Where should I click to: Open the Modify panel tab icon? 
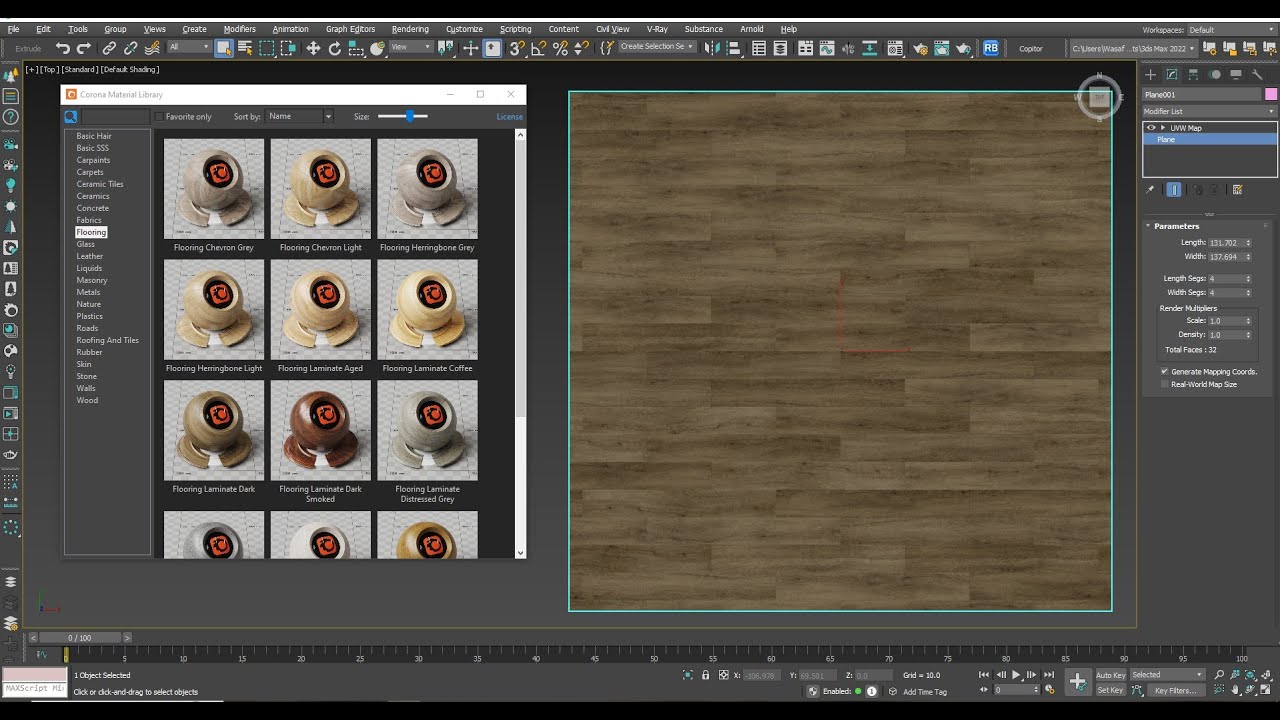(1172, 74)
